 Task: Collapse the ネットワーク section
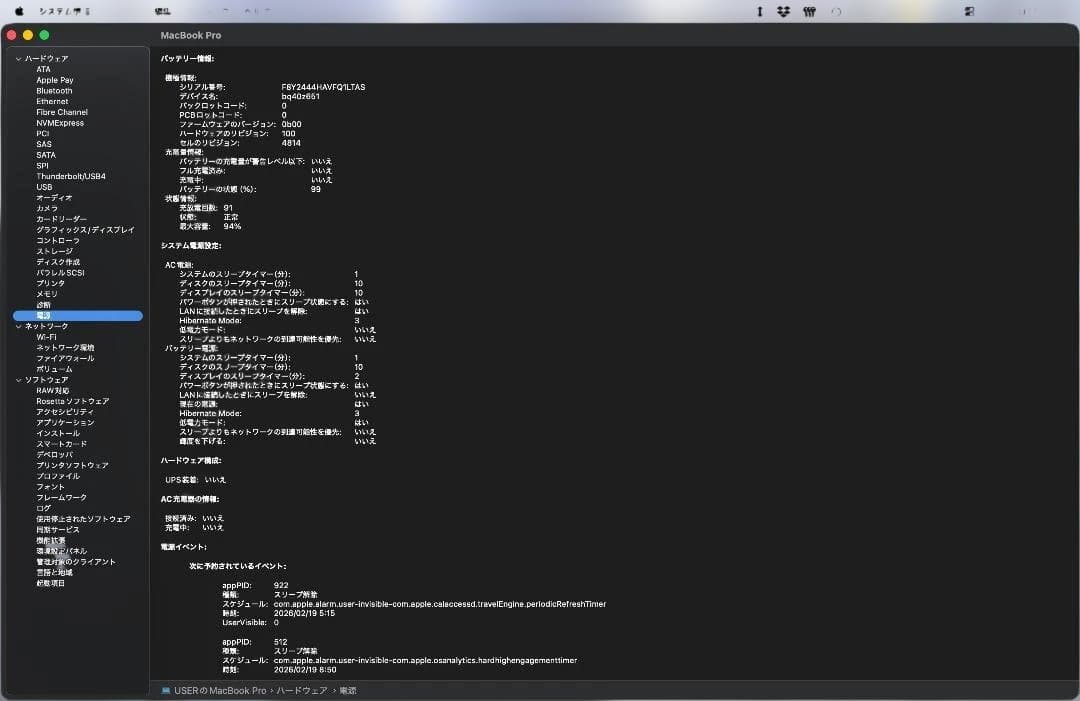[19, 326]
